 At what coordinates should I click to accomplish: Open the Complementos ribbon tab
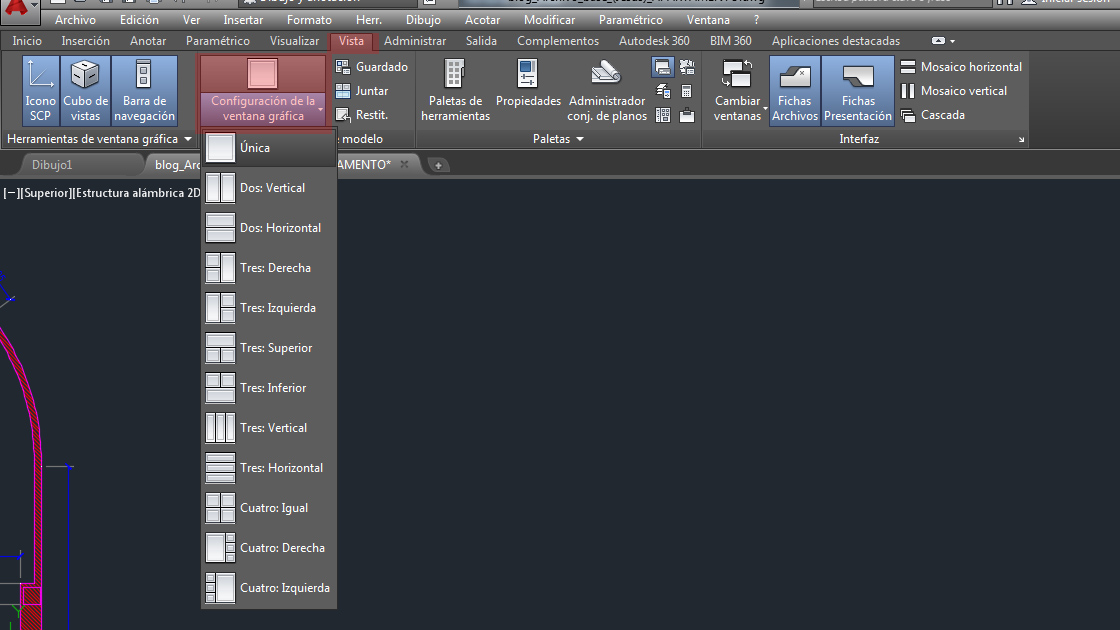[x=558, y=41]
